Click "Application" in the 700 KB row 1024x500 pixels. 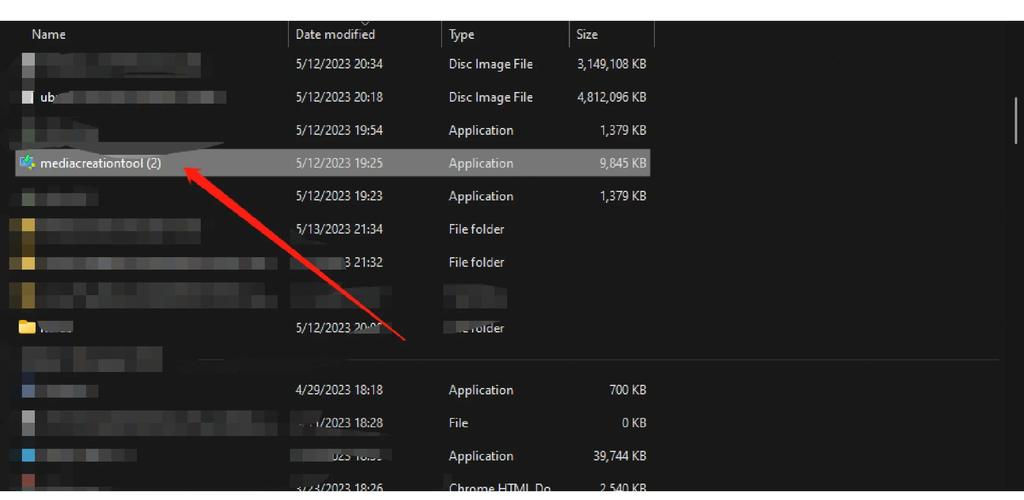(x=481, y=390)
